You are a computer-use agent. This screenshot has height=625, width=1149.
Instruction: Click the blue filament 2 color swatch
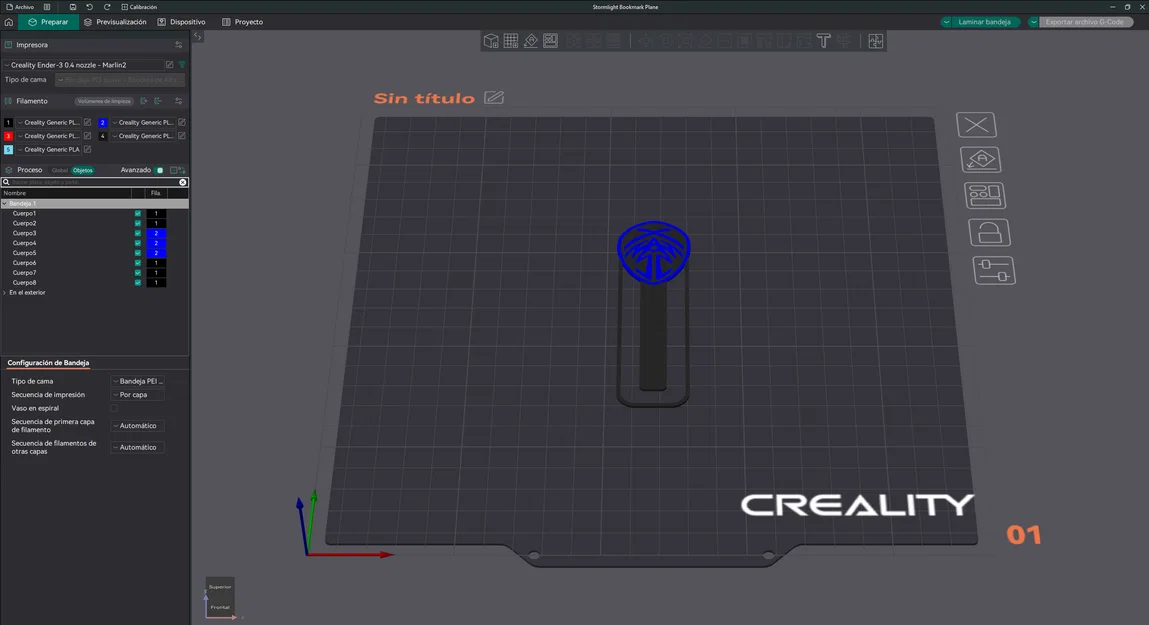tap(103, 122)
